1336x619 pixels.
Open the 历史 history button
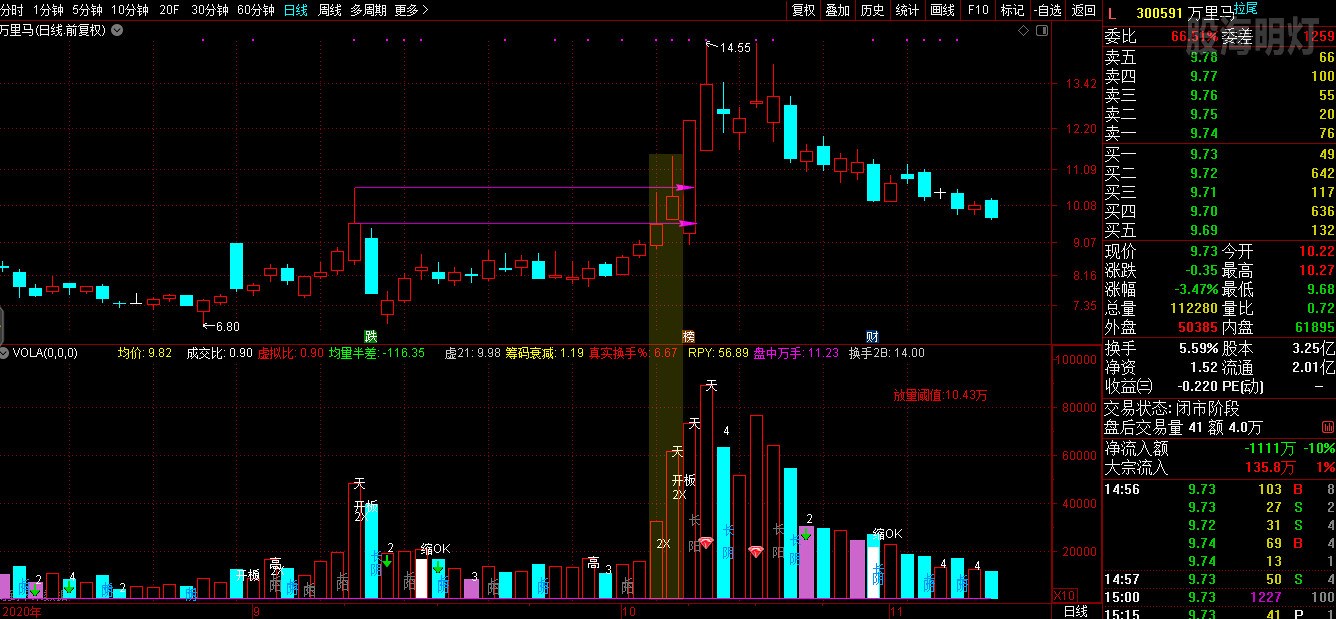[872, 10]
